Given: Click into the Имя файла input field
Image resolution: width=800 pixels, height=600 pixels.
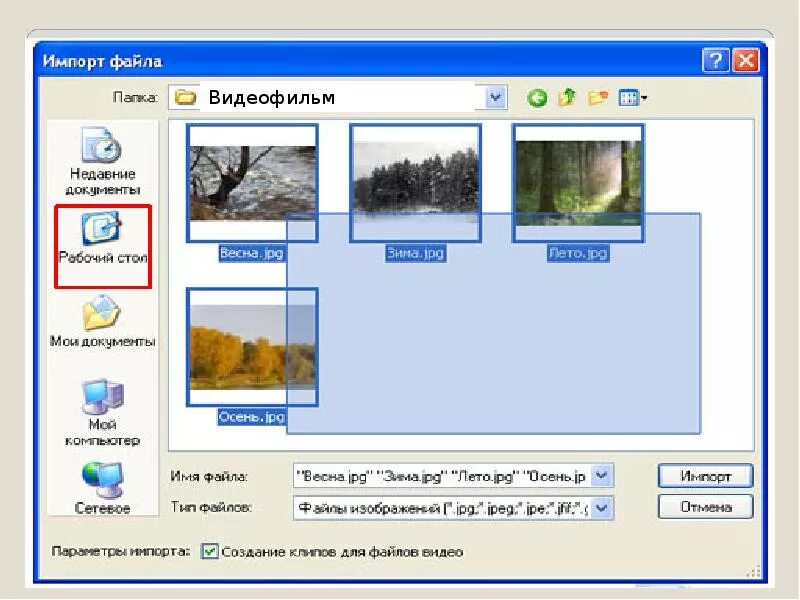Looking at the screenshot, I should click(442, 476).
